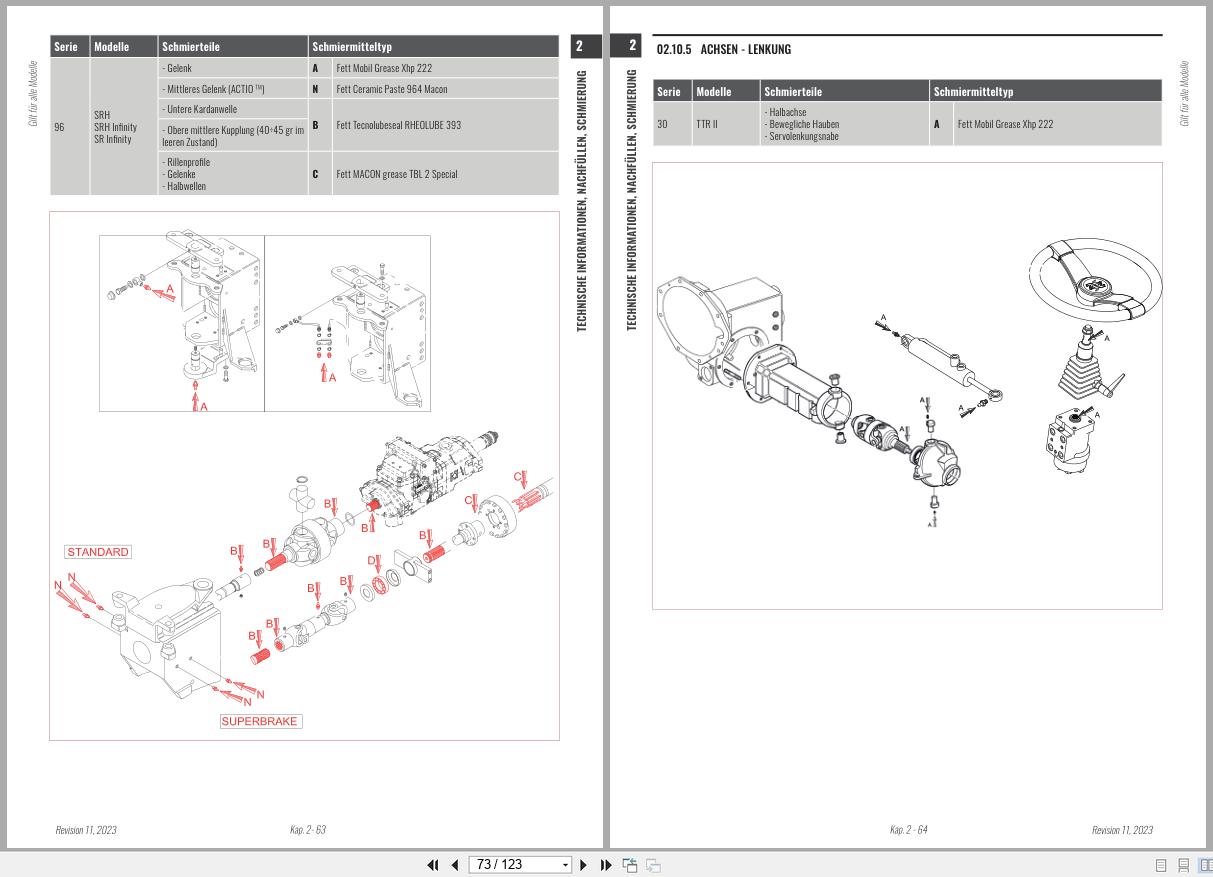Click the 'TTR II' model cell
Image resolution: width=1213 pixels, height=877 pixels.
(x=727, y=124)
